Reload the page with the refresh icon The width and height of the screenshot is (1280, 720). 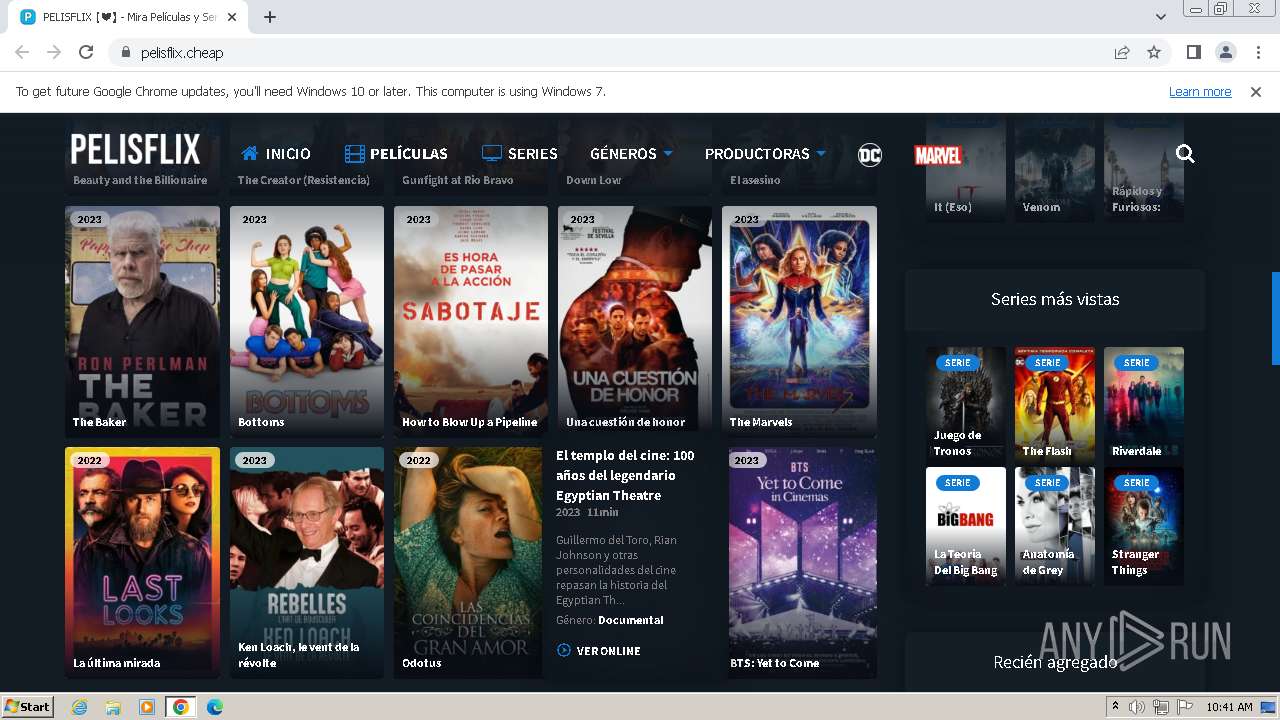tap(86, 52)
